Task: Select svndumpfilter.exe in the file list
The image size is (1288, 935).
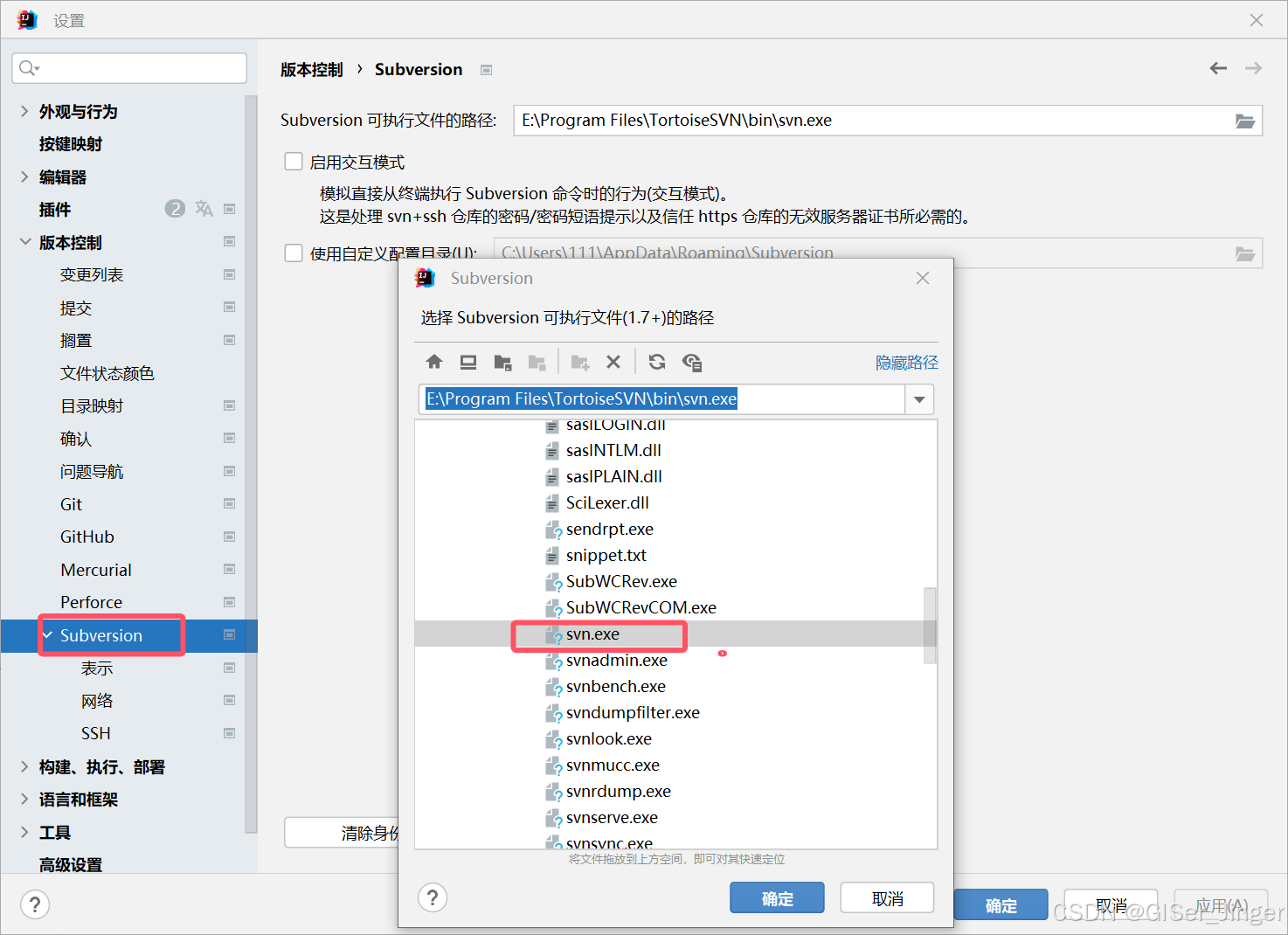Action: click(633, 713)
